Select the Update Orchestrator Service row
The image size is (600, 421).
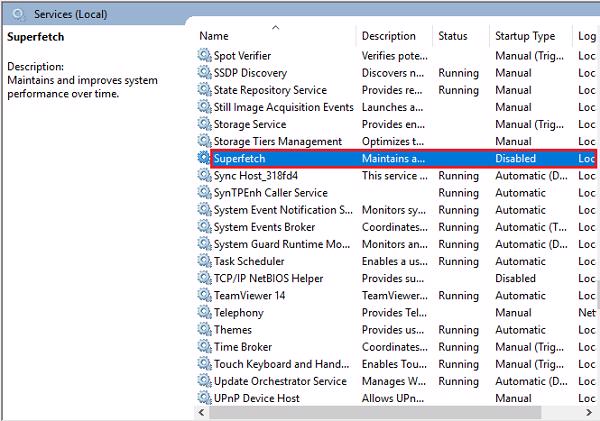click(280, 381)
